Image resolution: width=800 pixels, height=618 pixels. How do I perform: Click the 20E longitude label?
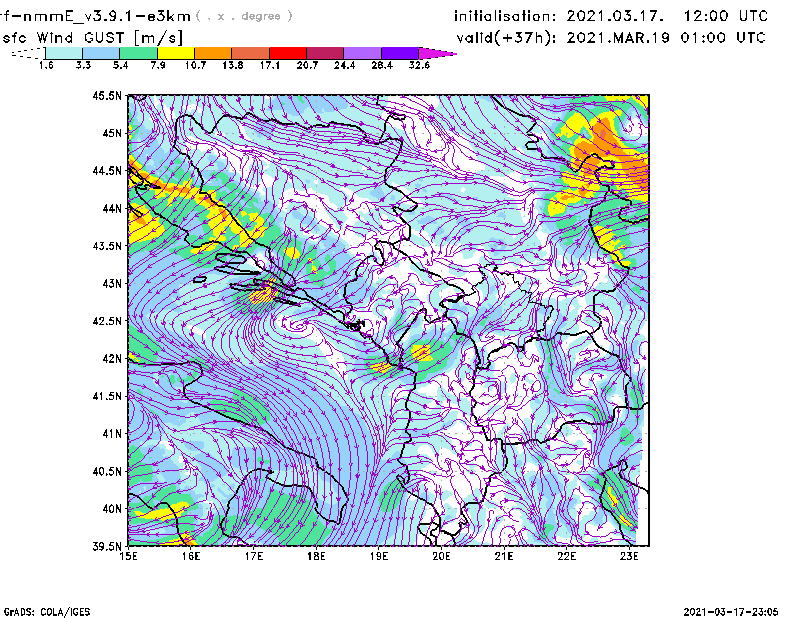(x=441, y=556)
